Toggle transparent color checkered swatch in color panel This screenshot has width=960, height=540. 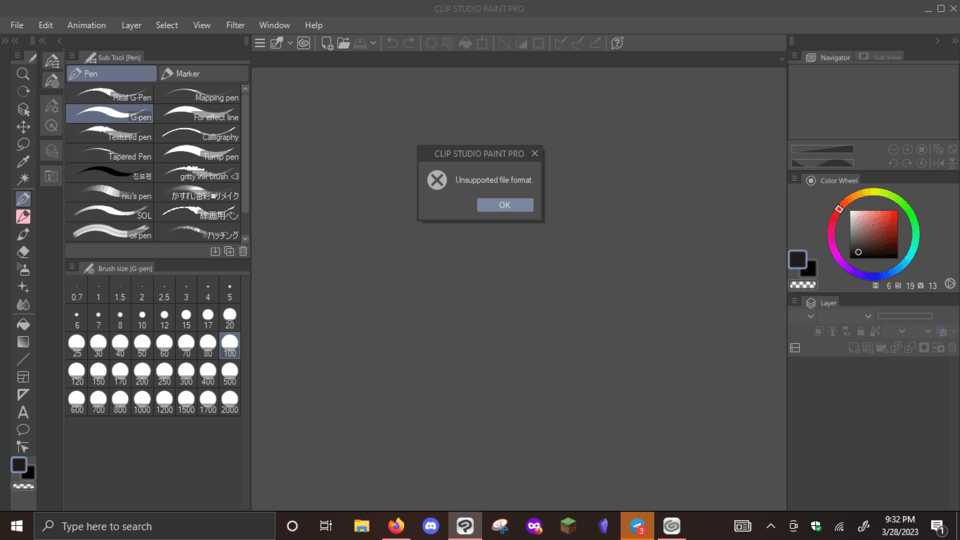click(x=803, y=285)
